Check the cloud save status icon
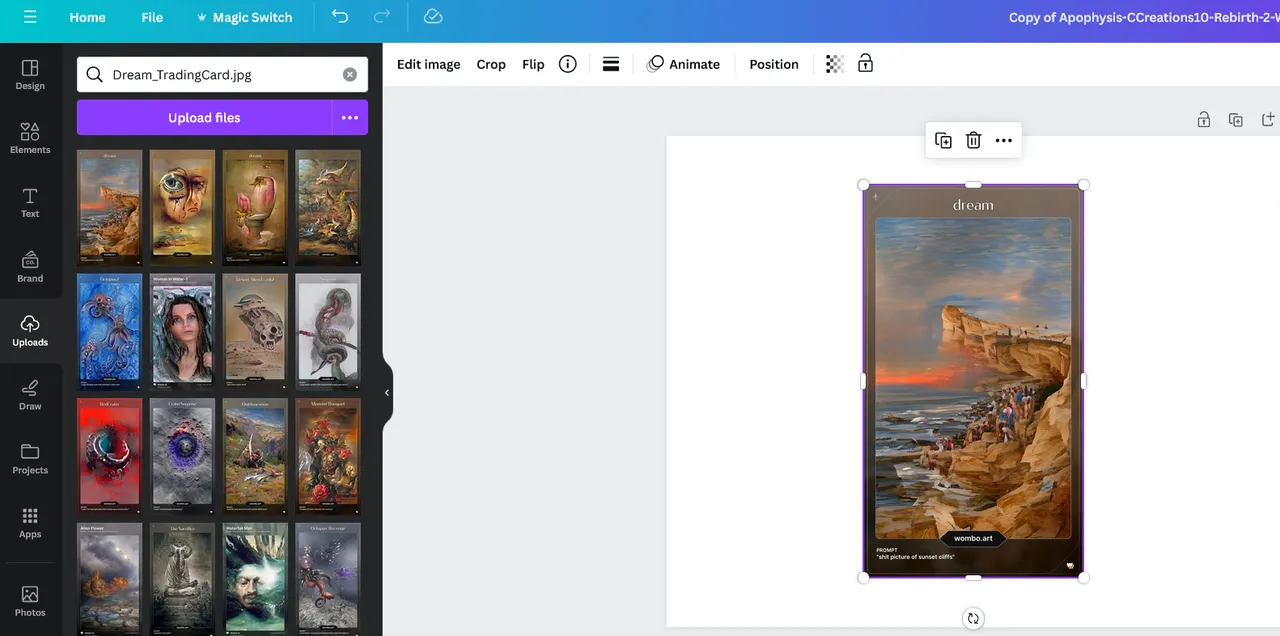 click(433, 17)
